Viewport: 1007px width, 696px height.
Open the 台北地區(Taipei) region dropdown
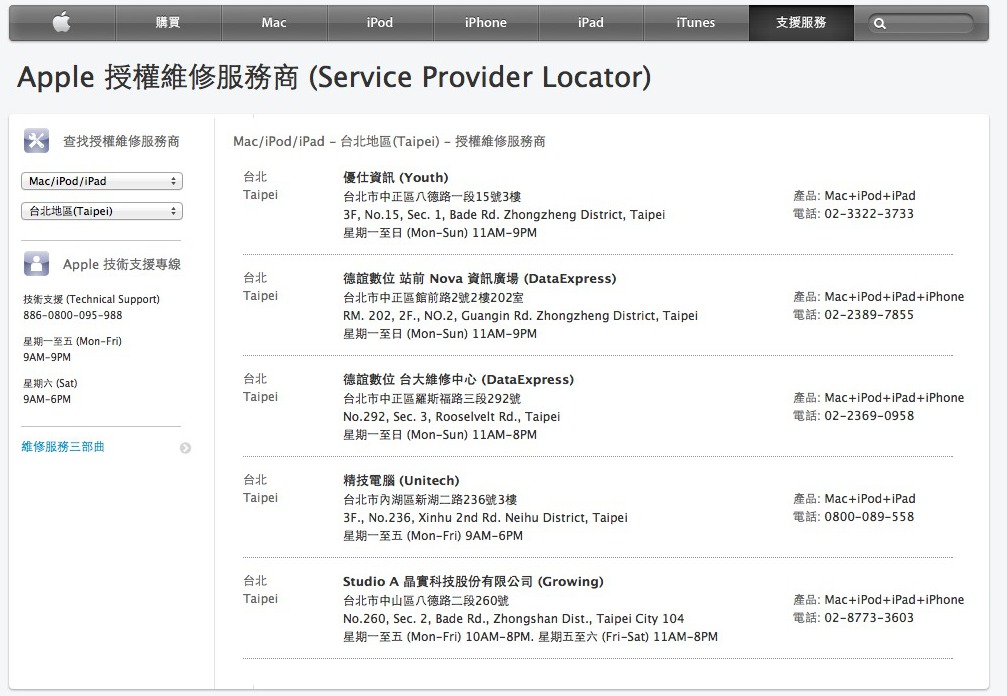(x=102, y=211)
